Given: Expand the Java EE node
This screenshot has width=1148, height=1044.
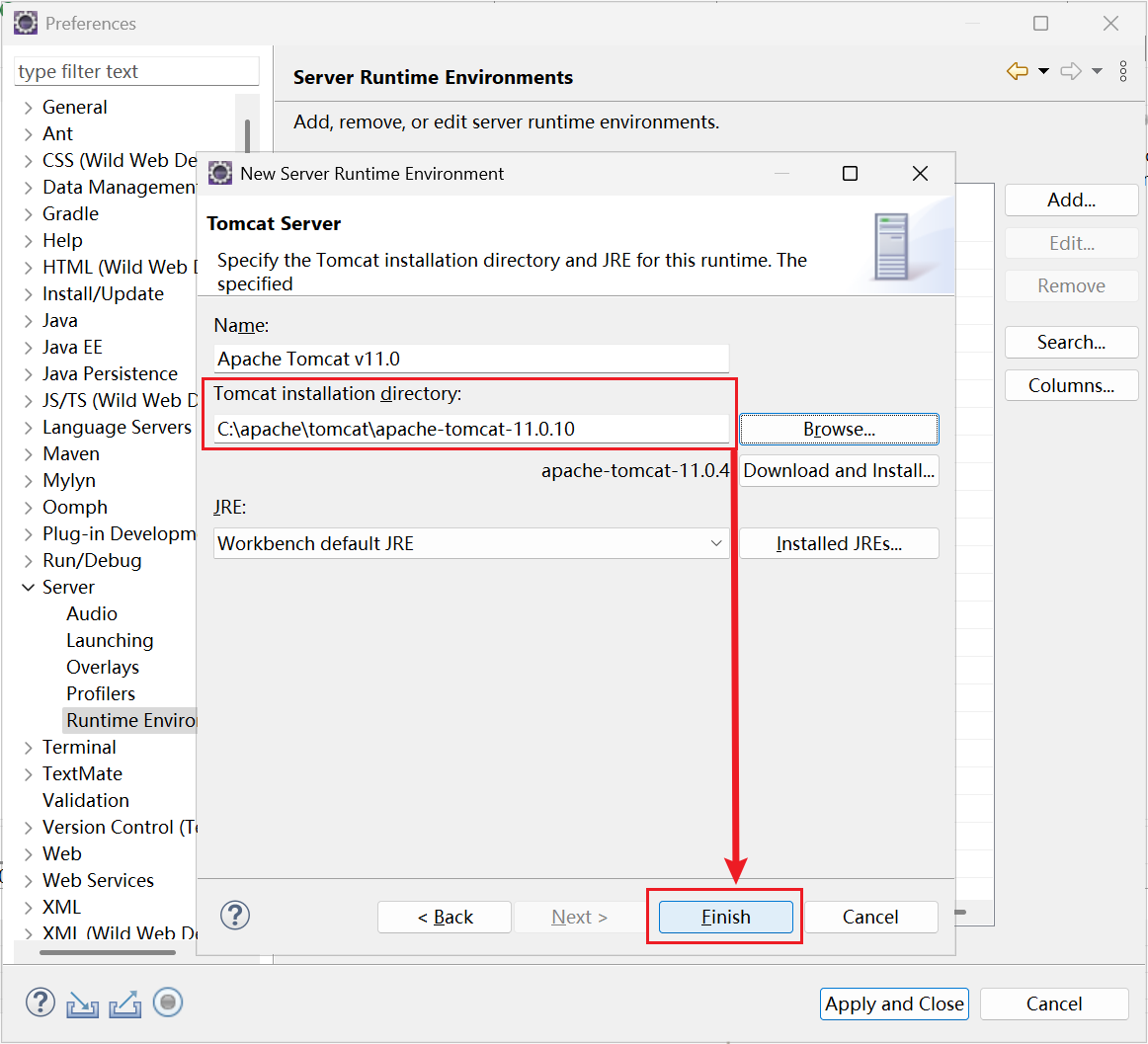Looking at the screenshot, I should tap(29, 348).
